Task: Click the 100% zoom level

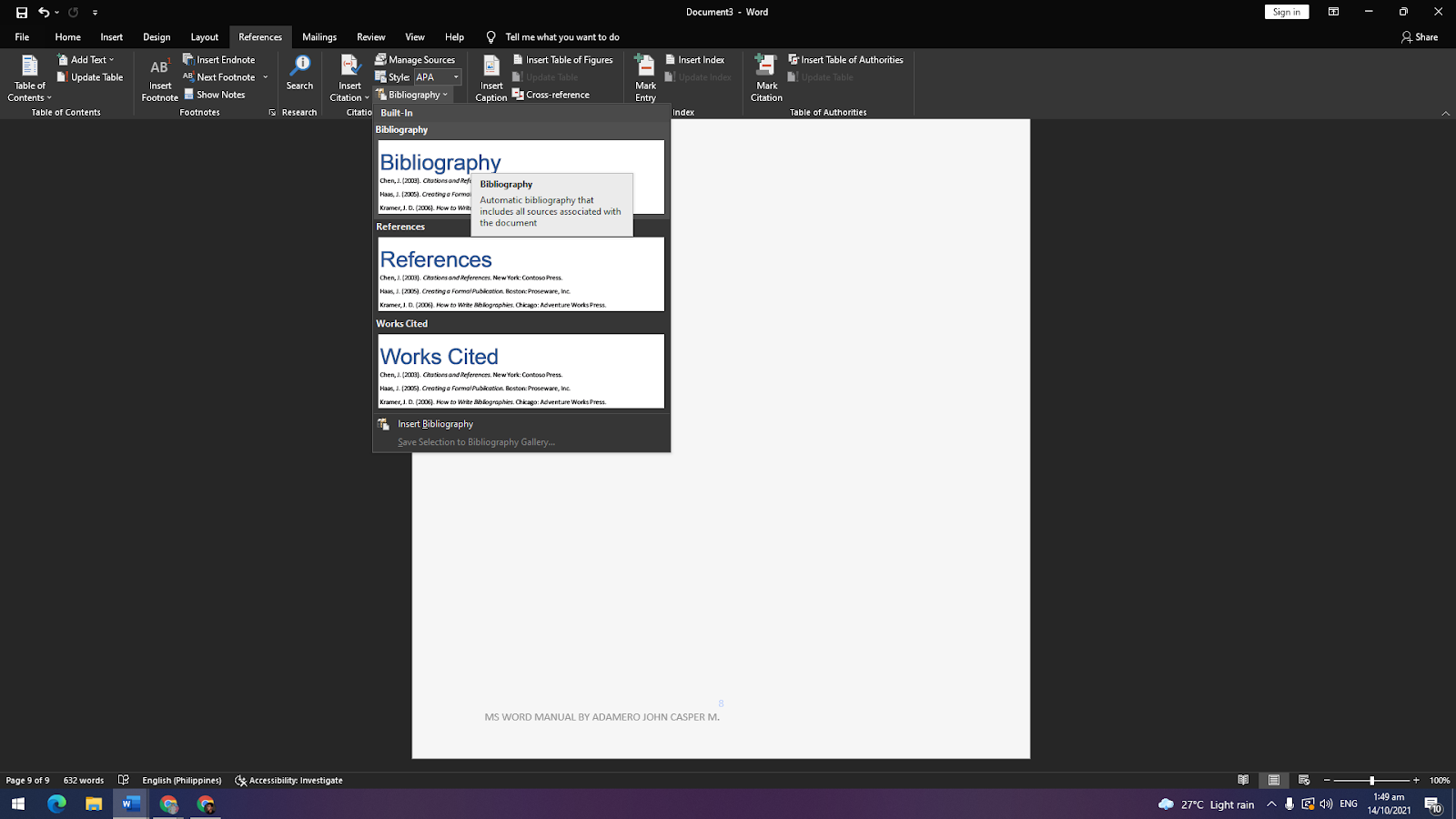Action: tap(1440, 780)
